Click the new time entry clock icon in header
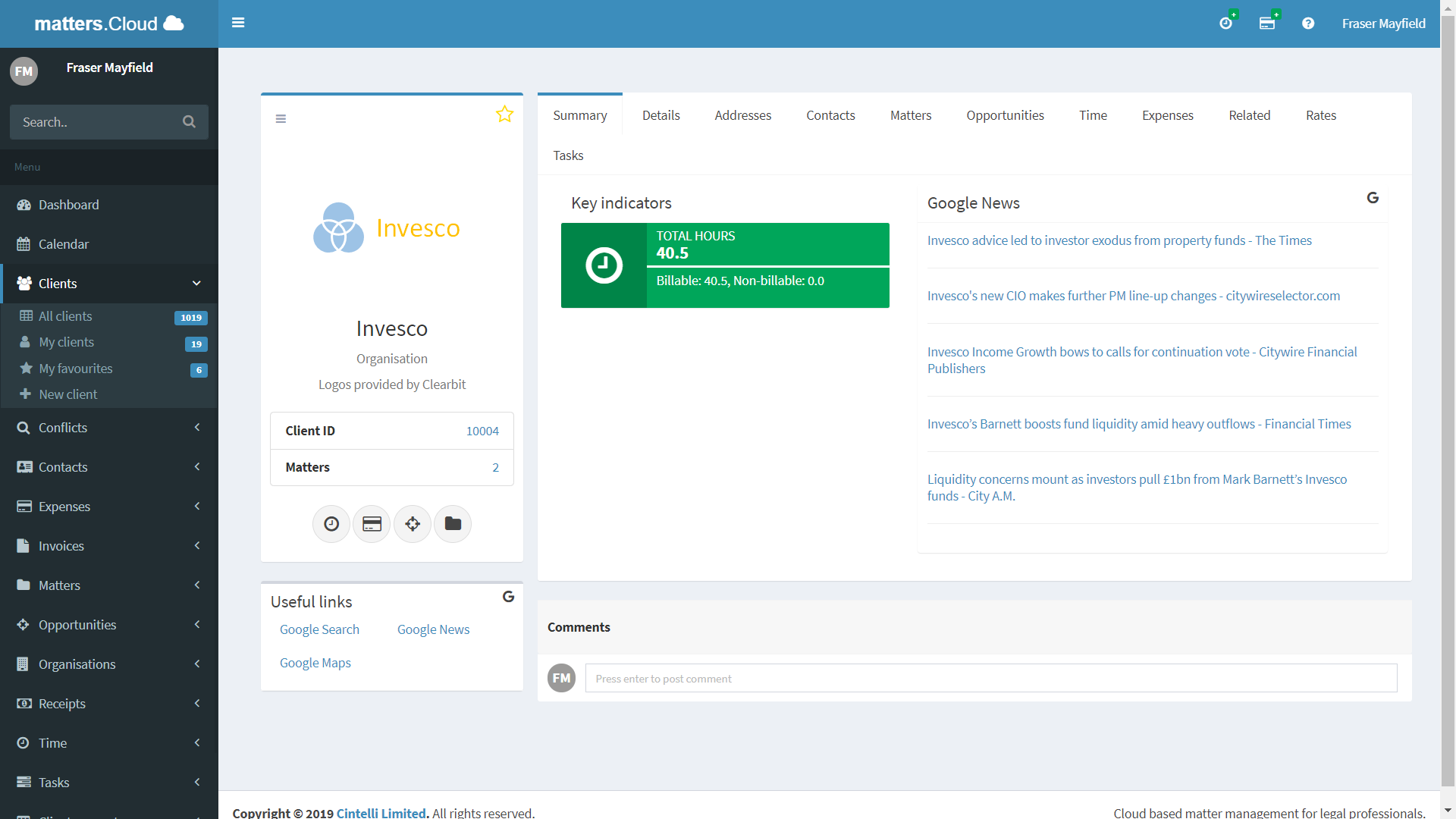Screen dimensions: 1456x819 coord(1225,24)
